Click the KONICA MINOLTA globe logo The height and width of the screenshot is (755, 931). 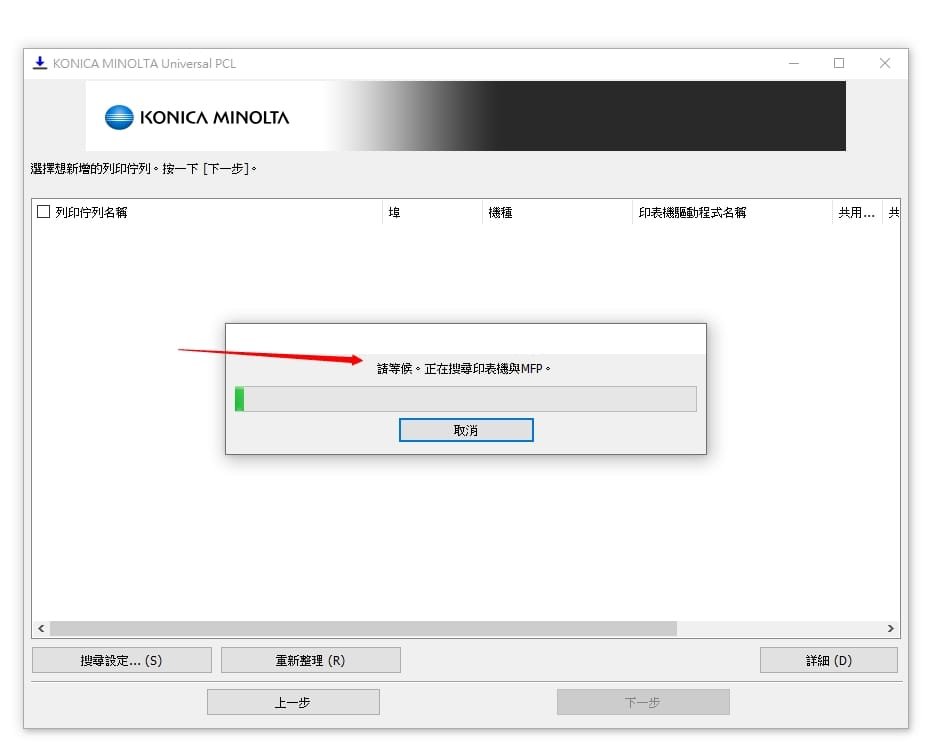119,117
